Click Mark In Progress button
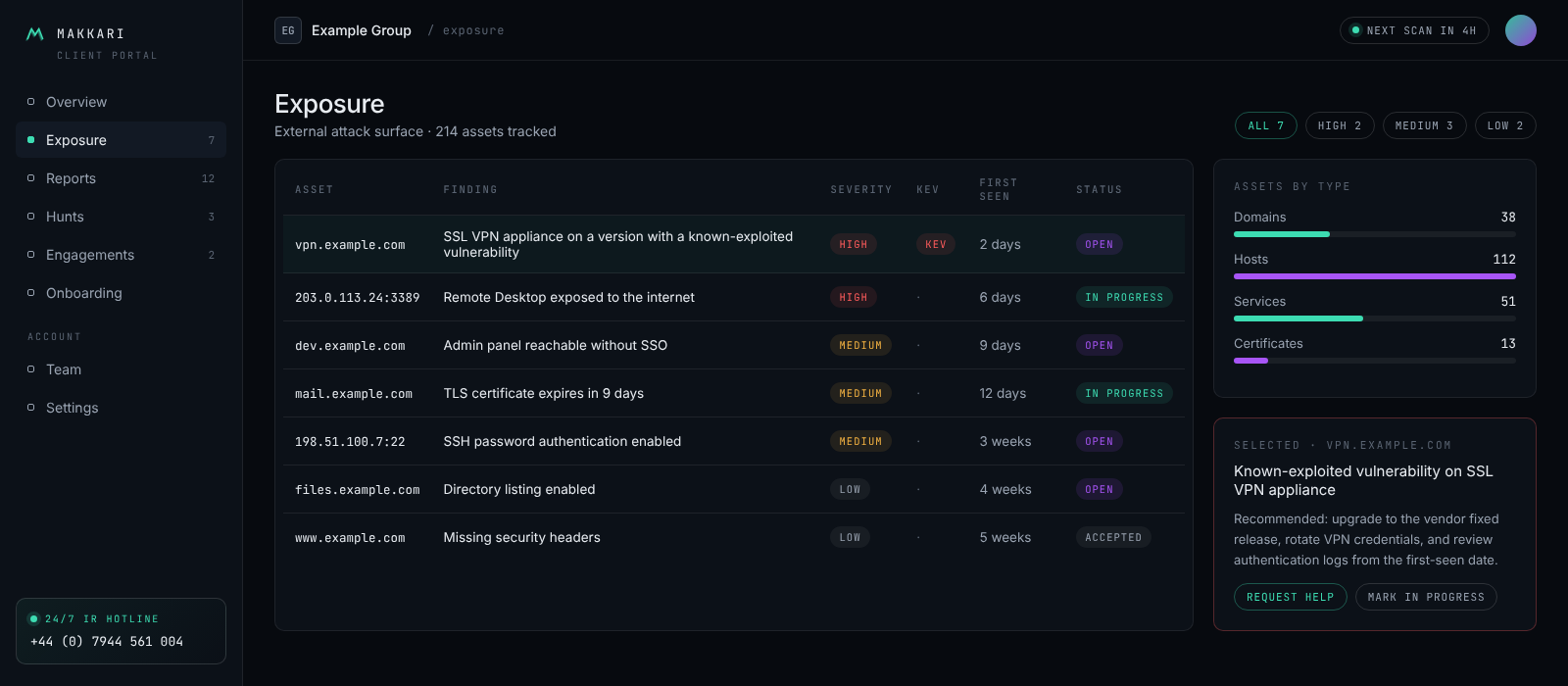Viewport: 1568px width, 686px height. click(1426, 597)
